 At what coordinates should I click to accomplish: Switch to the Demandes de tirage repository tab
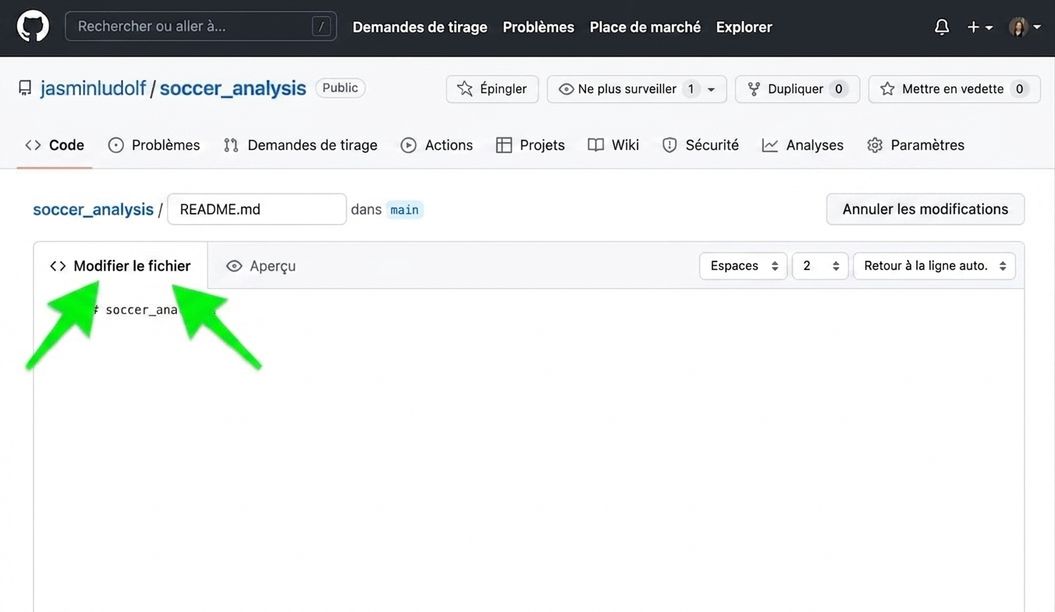click(x=300, y=145)
